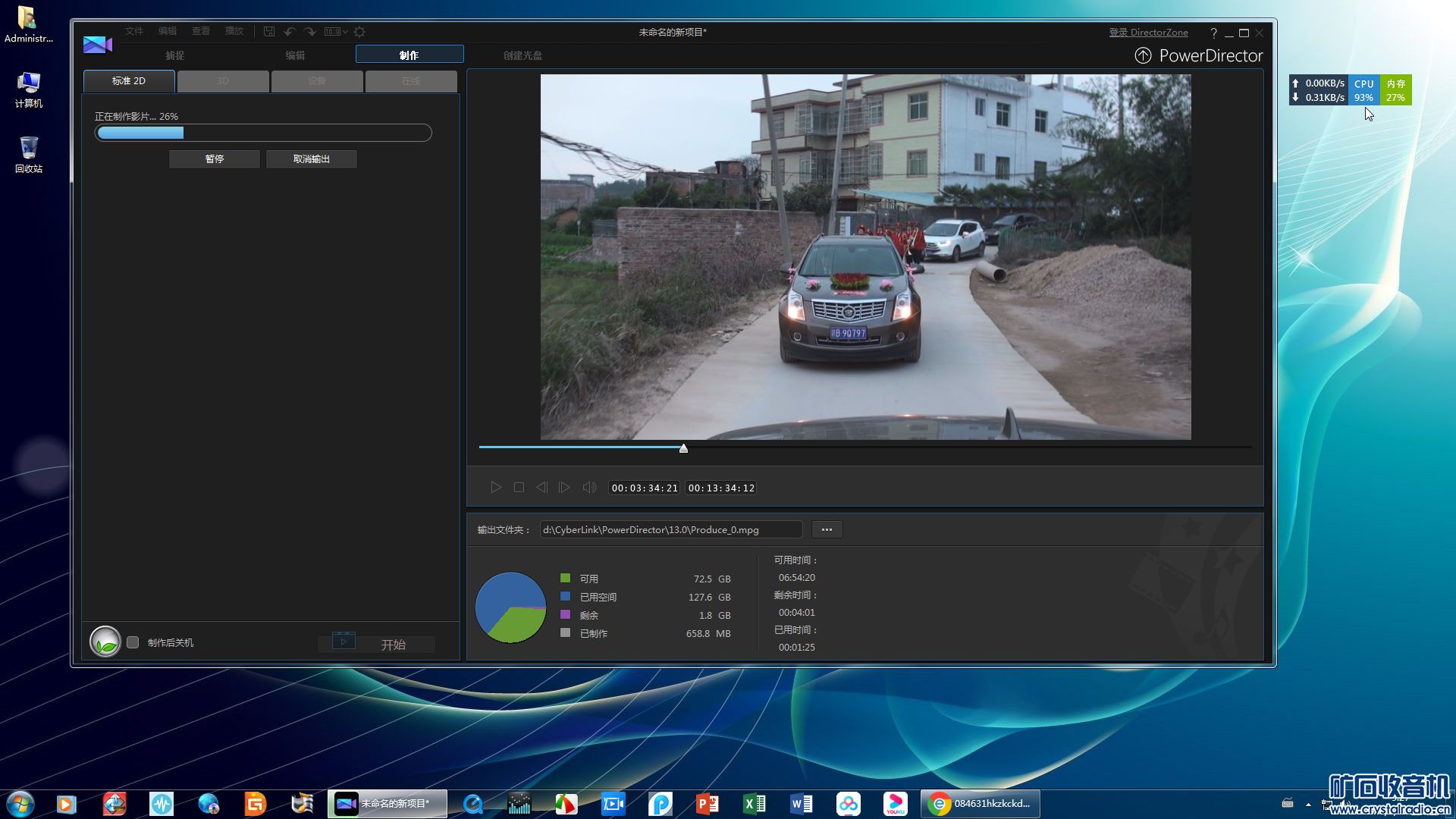This screenshot has height=819, width=1456.
Task: Click the save project icon
Action: click(269, 32)
